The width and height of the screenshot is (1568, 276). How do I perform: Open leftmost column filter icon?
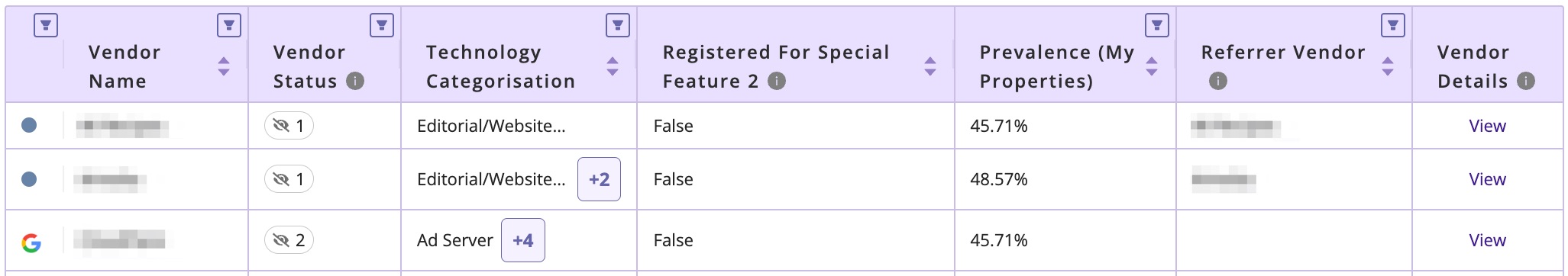[x=46, y=25]
